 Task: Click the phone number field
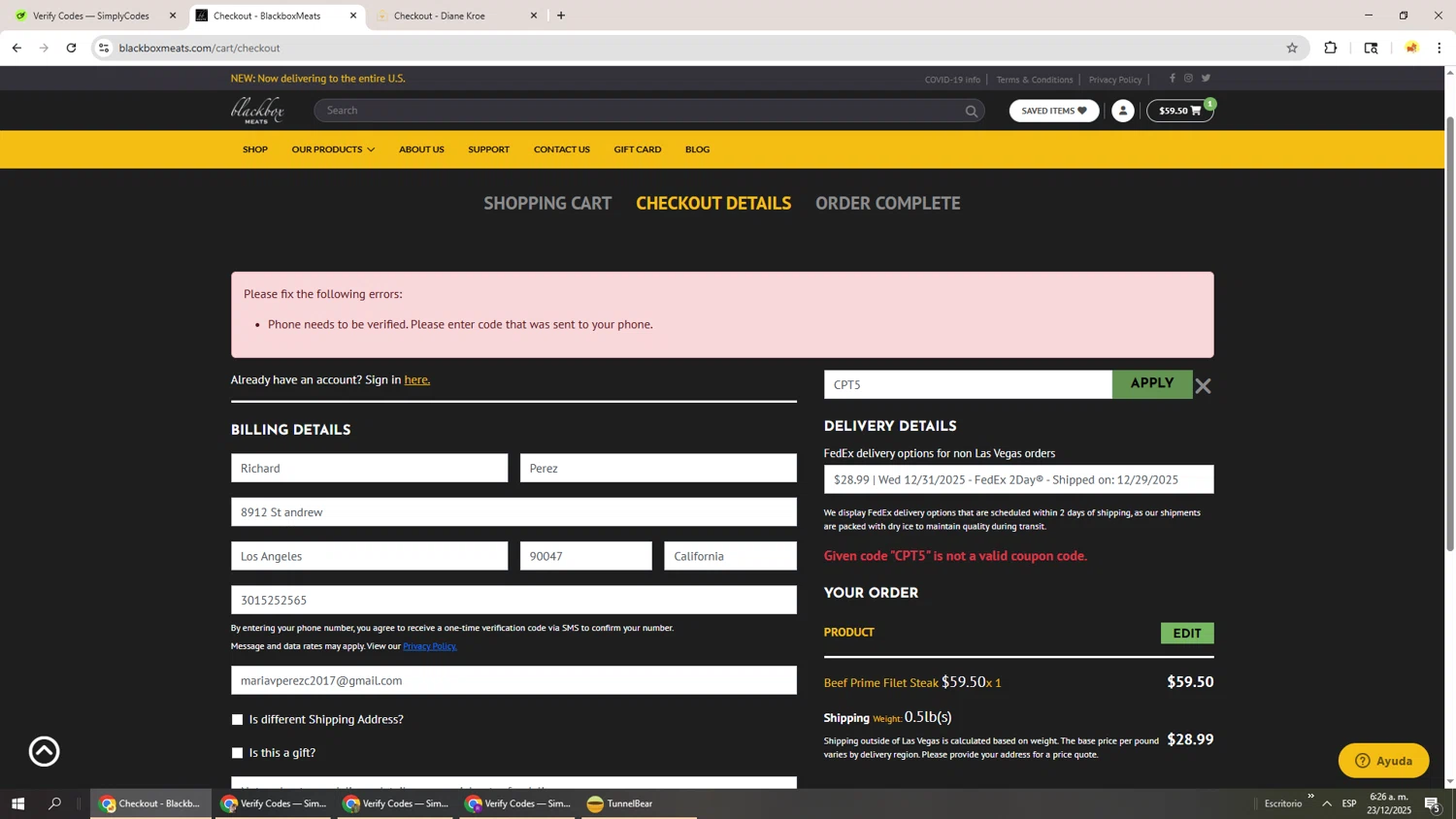tap(513, 600)
